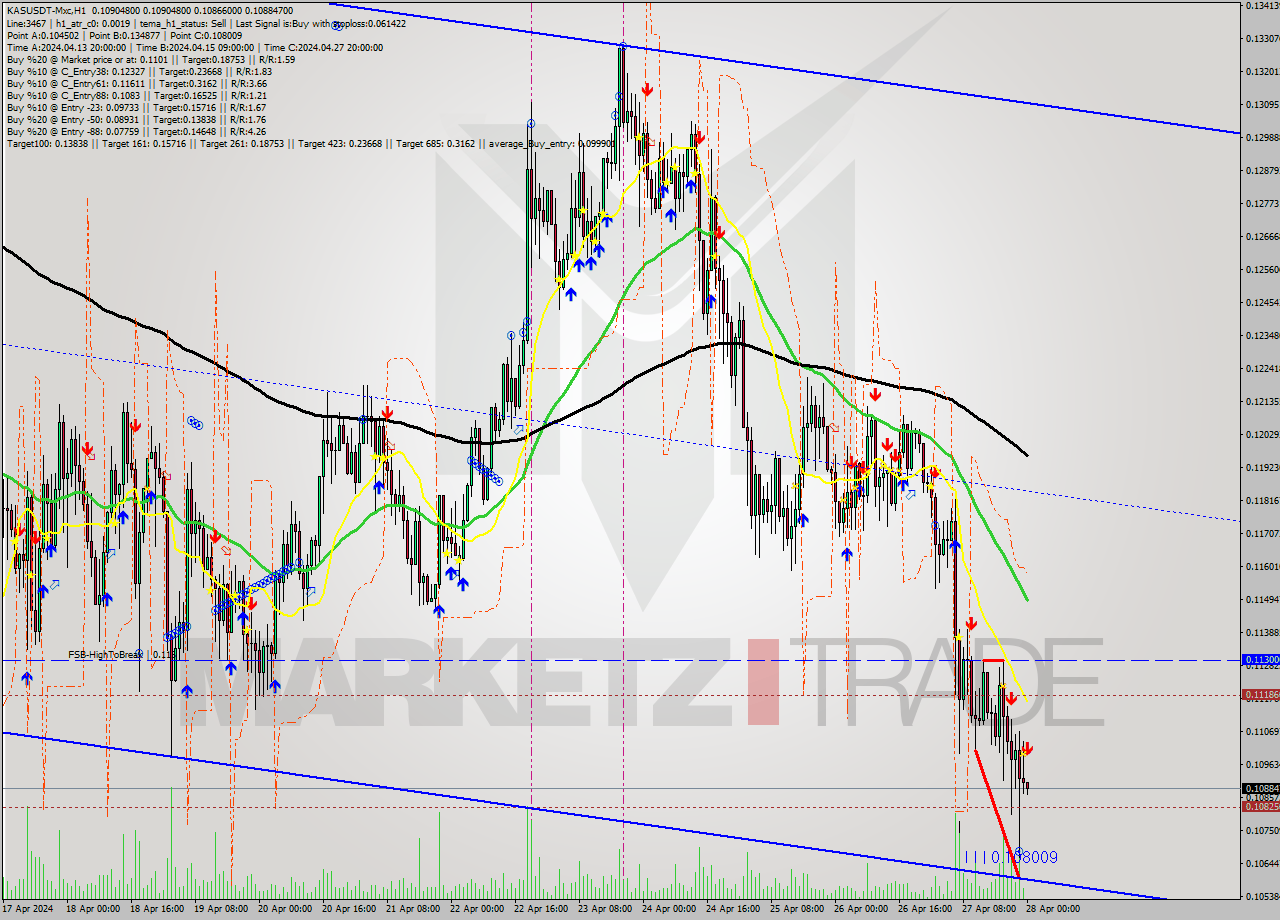Click the '21 Apr 08:00' time axis label
This screenshot has height=920, width=1280.
[x=413, y=910]
